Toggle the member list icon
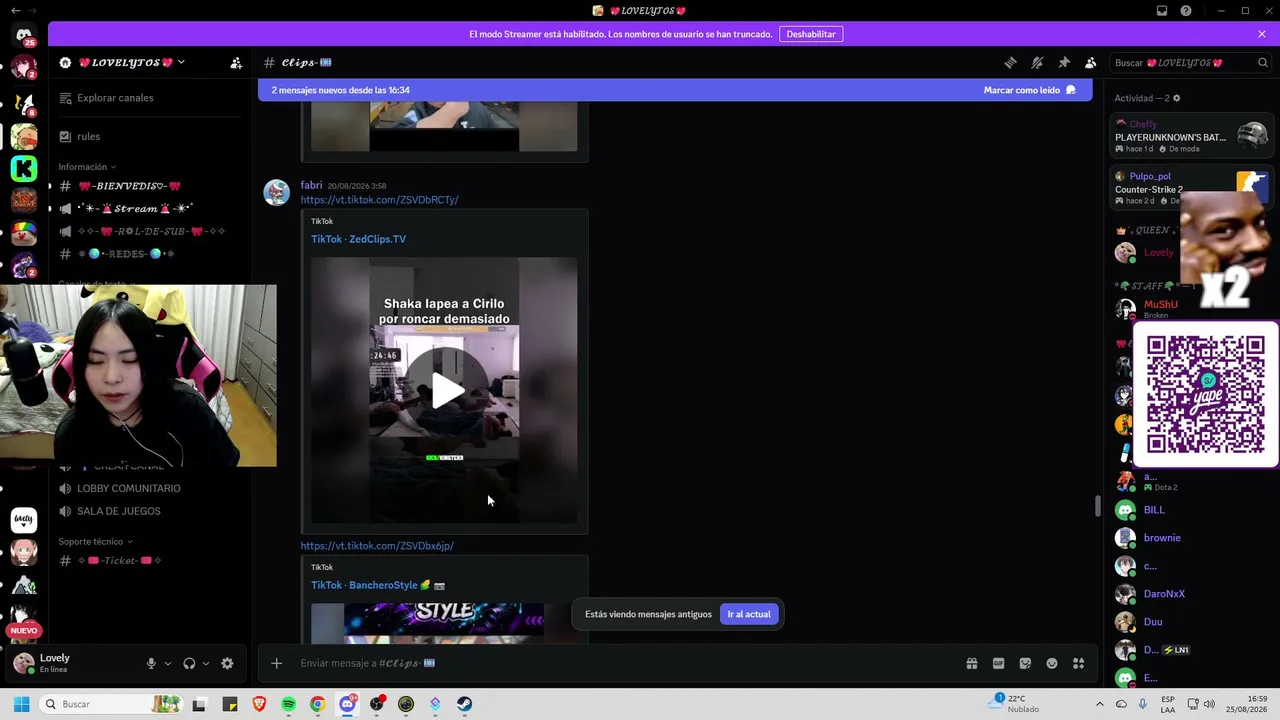Image resolution: width=1280 pixels, height=720 pixels. point(1091,62)
